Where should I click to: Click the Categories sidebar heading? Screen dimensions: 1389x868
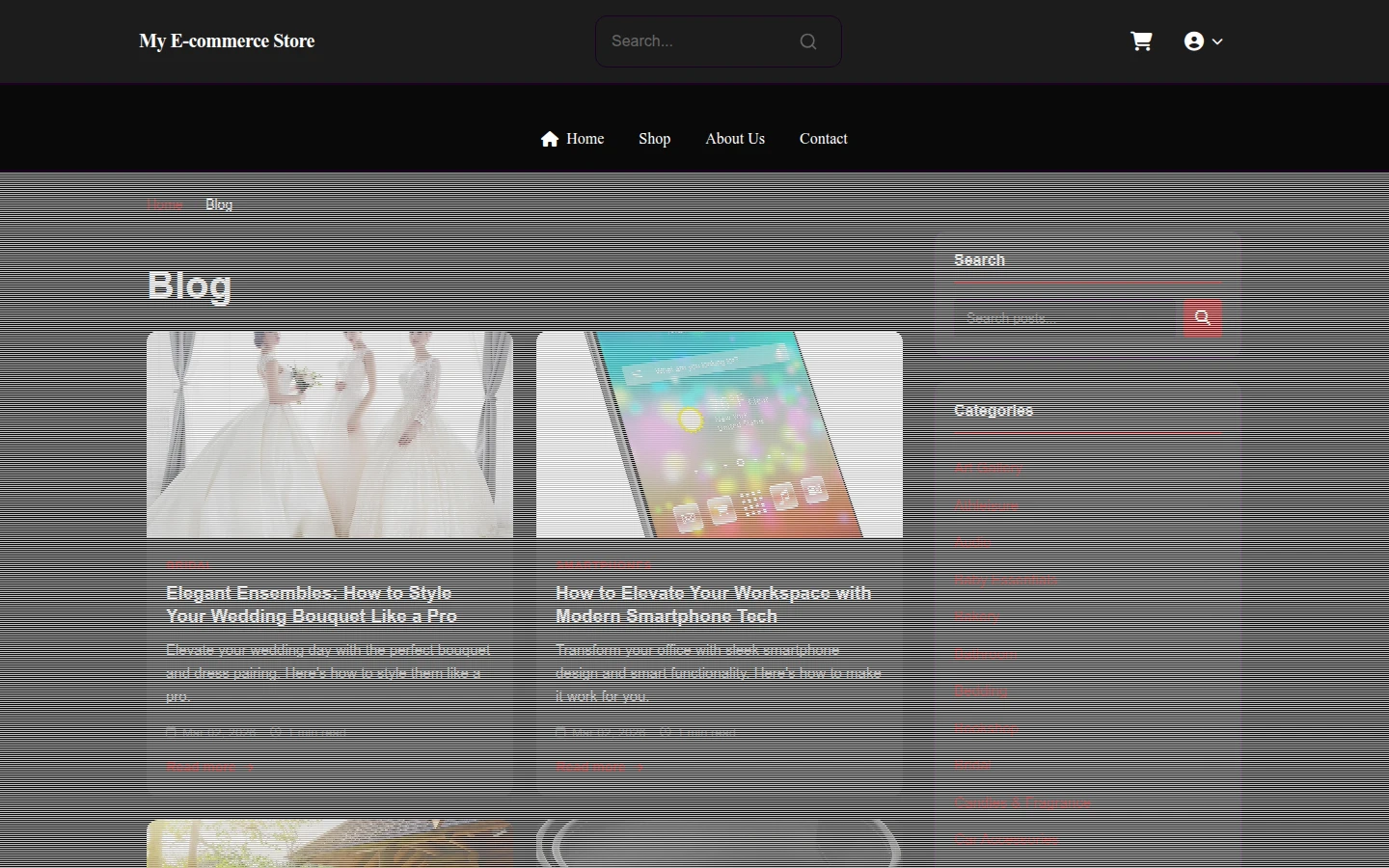tap(994, 411)
